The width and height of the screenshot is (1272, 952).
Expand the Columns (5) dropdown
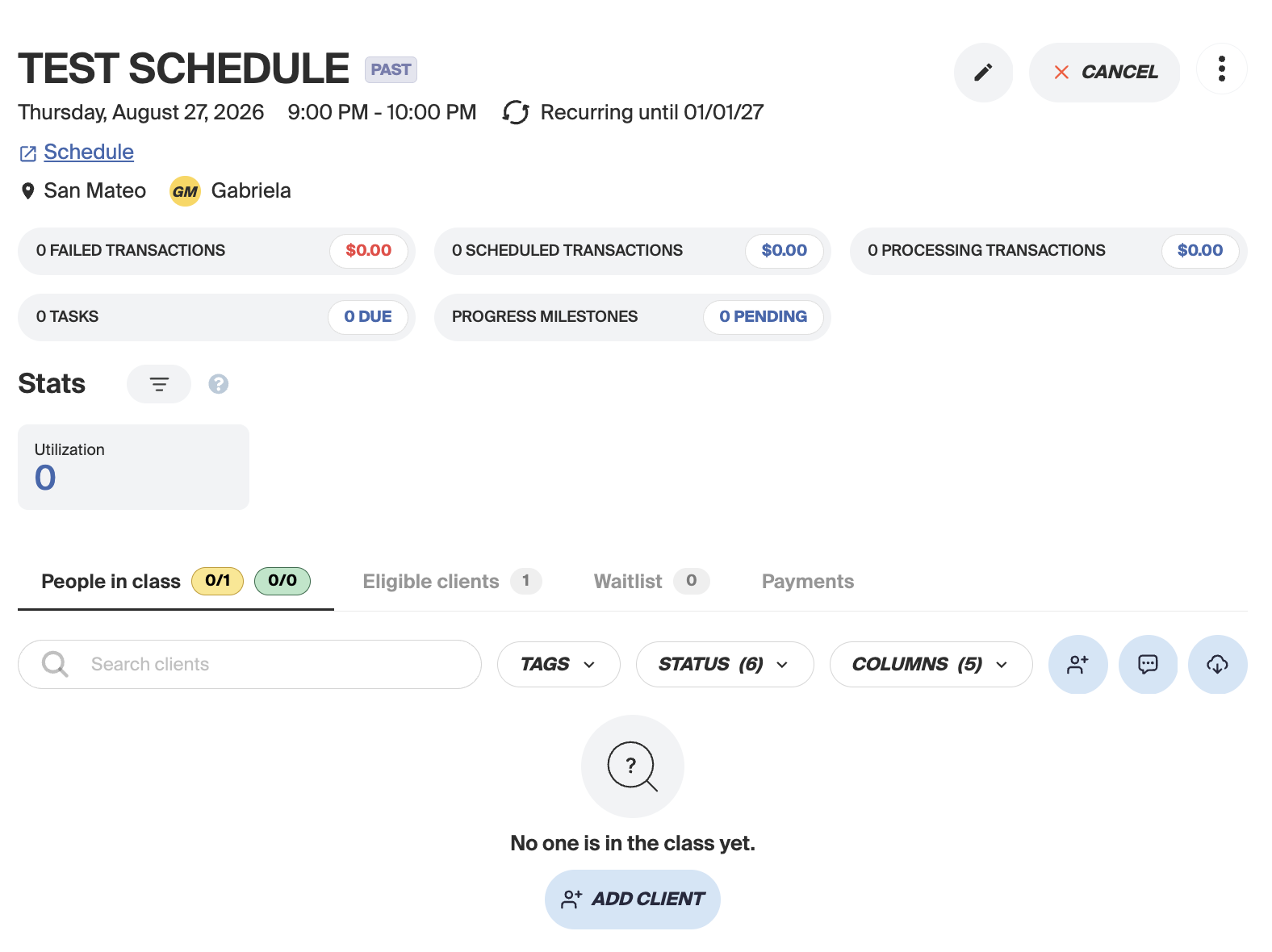(x=931, y=664)
